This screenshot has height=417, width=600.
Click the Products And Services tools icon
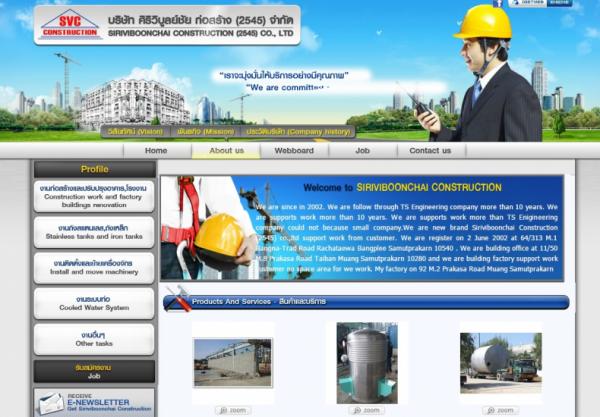tap(178, 299)
